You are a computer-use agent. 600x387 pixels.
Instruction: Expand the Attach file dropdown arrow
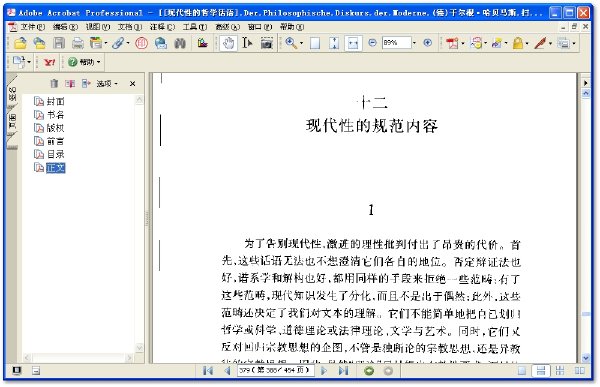[x=128, y=43]
